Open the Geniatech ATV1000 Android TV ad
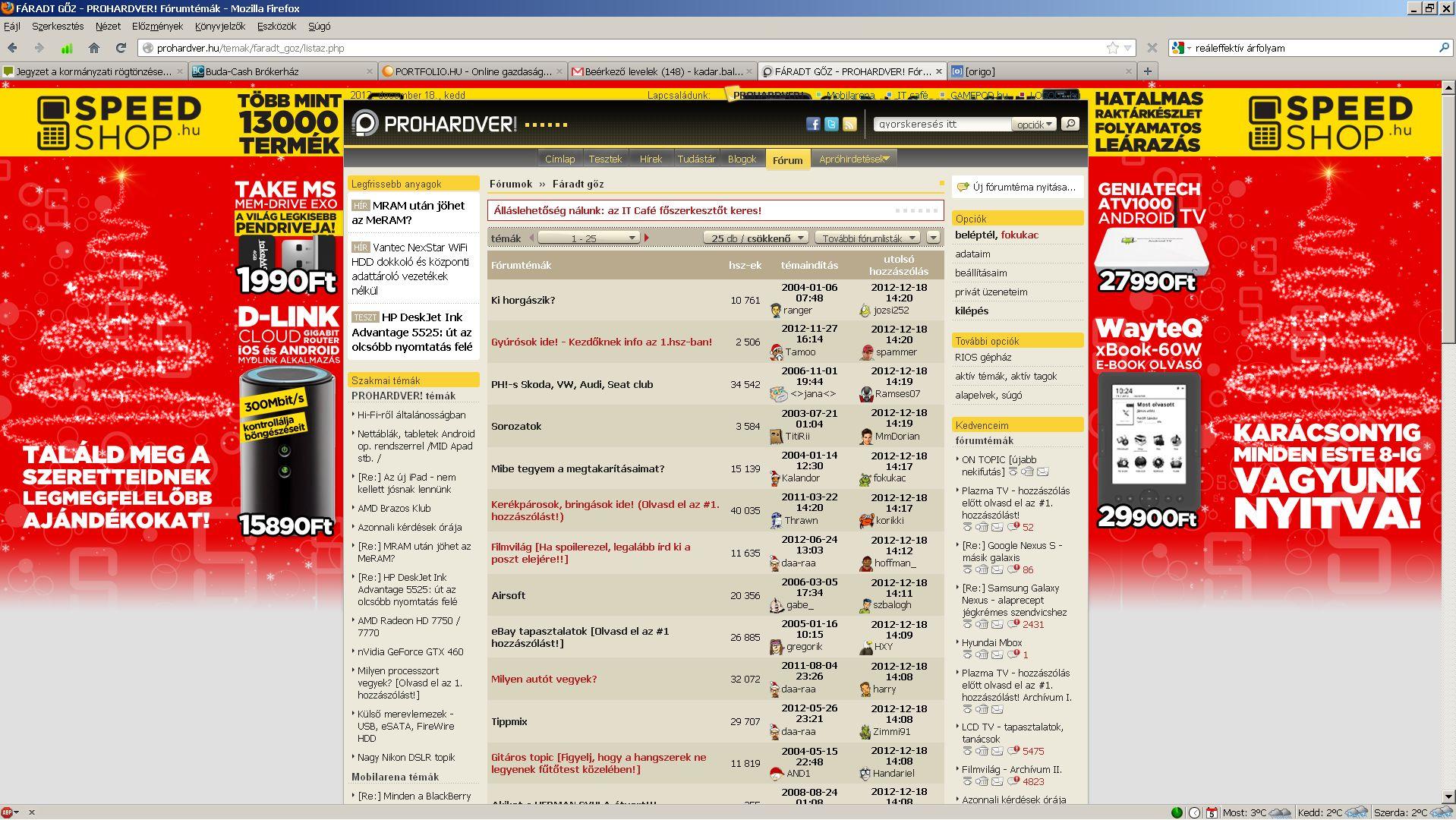 click(1151, 237)
